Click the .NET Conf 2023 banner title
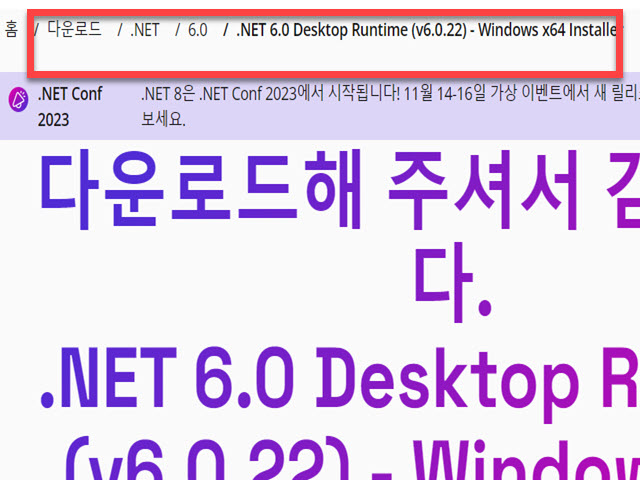Image resolution: width=640 pixels, height=480 pixels. pyautogui.click(x=70, y=107)
